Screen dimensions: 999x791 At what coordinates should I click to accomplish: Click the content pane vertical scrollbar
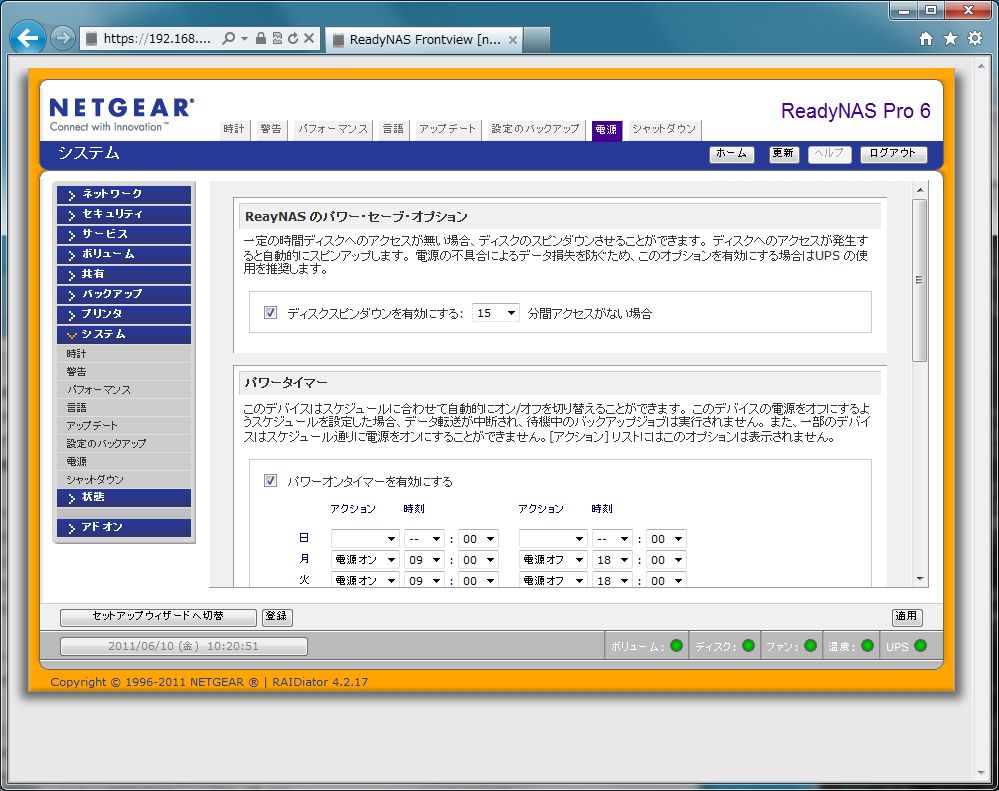click(920, 280)
